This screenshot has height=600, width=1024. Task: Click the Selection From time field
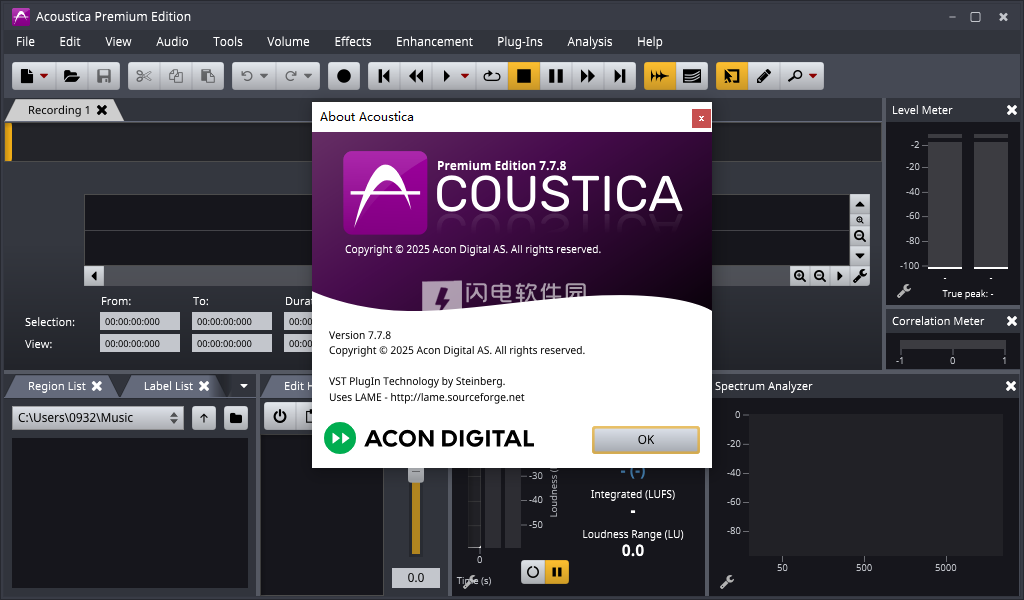click(x=140, y=321)
